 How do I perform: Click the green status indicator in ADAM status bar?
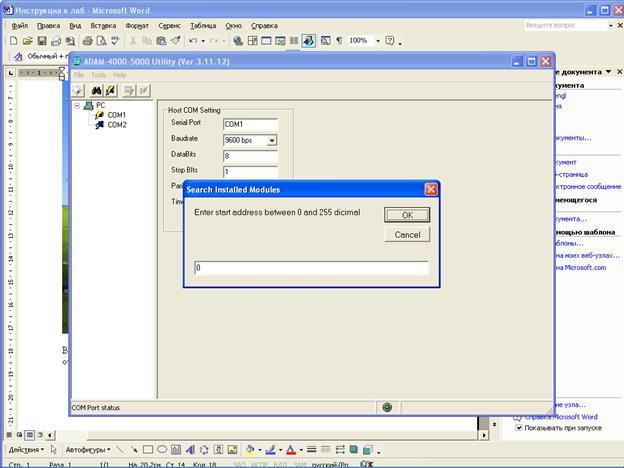[x=387, y=407]
